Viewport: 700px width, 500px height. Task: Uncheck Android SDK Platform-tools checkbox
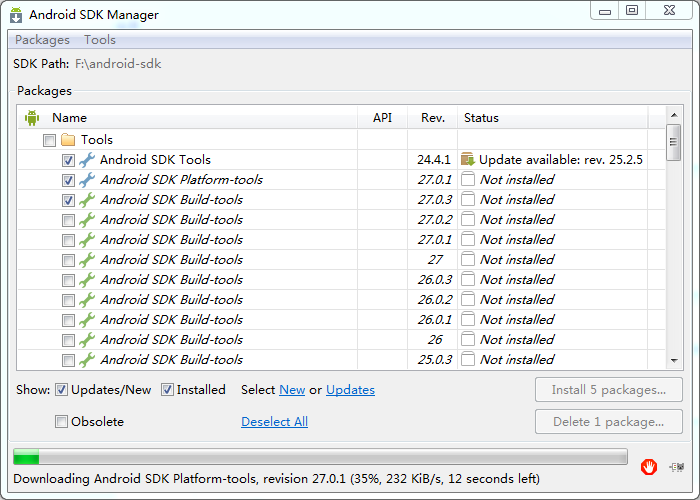[x=68, y=180]
